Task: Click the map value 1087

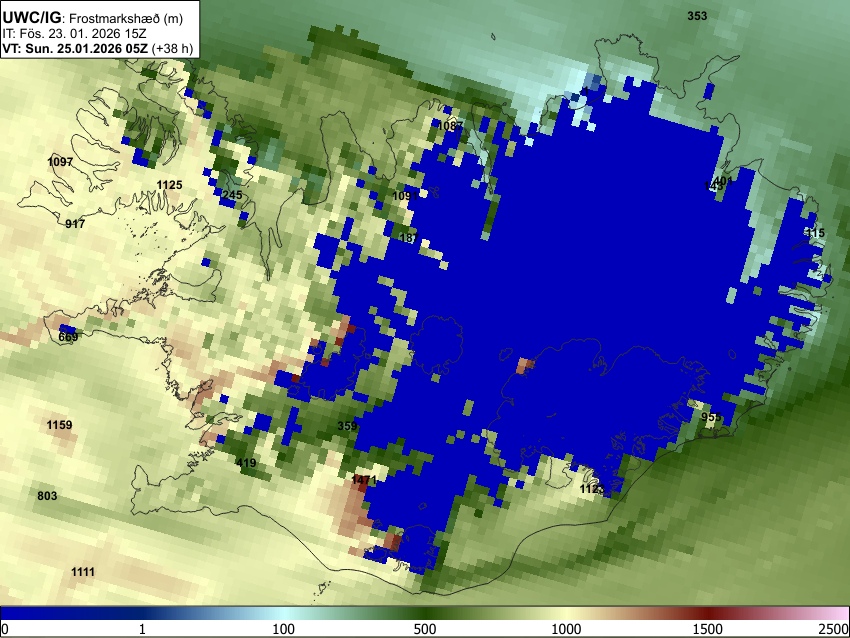Action: [450, 126]
